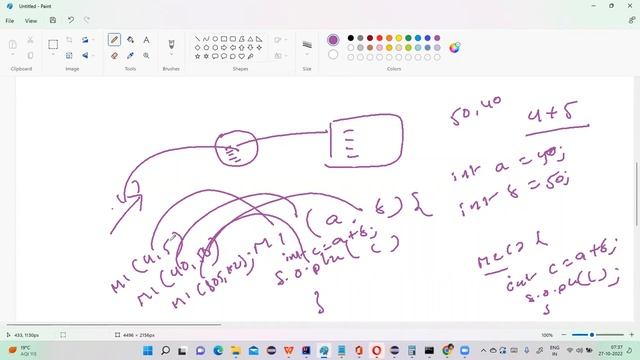Pick the Five-point star shape
The width and height of the screenshot is (640, 360).
click(198, 56)
